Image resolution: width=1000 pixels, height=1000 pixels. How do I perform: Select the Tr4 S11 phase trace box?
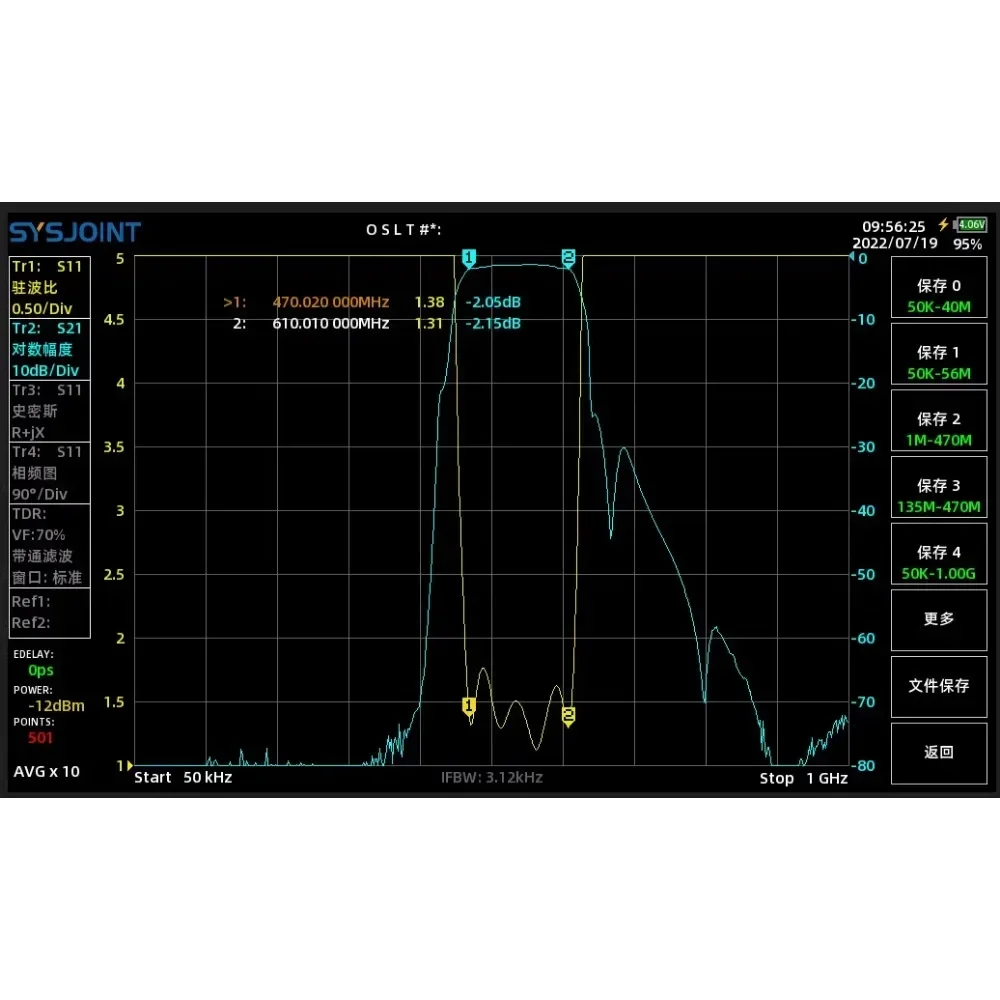pos(50,473)
